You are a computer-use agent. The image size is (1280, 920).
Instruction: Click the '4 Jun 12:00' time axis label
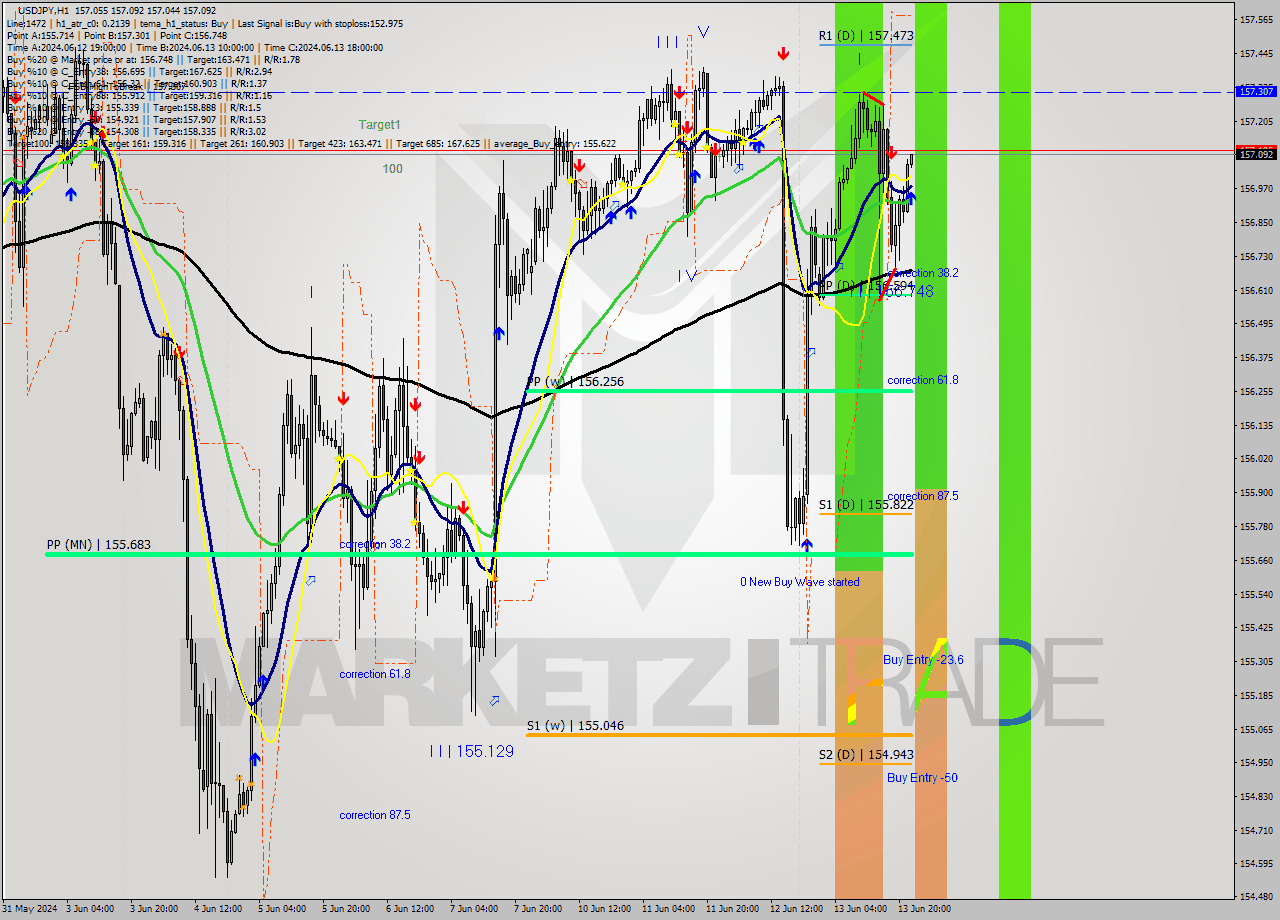217,909
